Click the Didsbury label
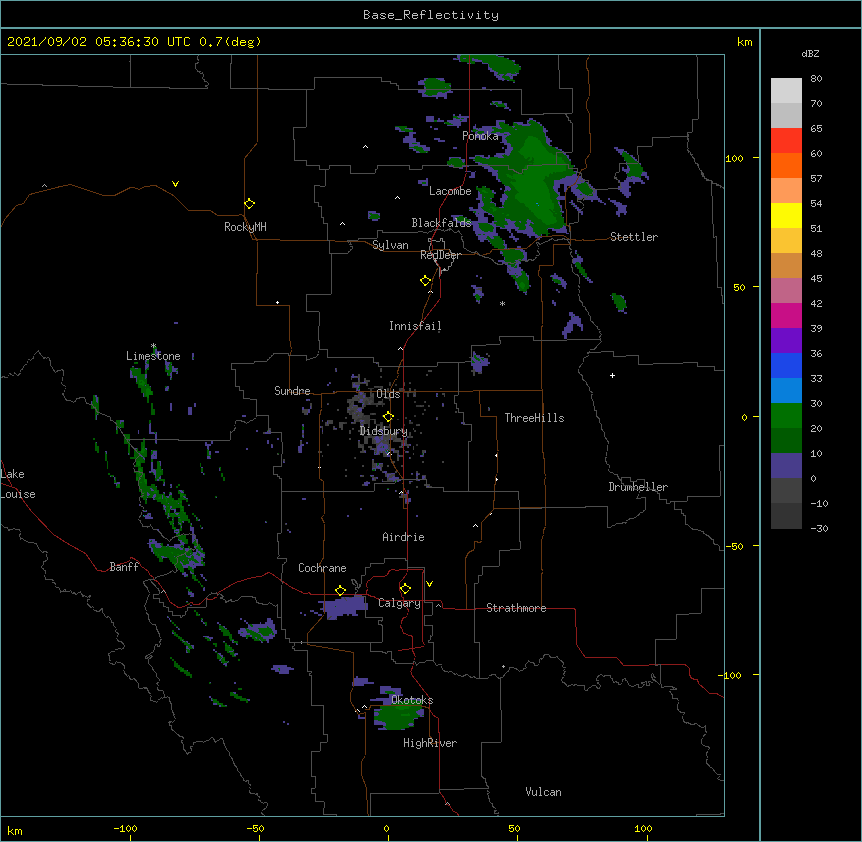 (383, 431)
